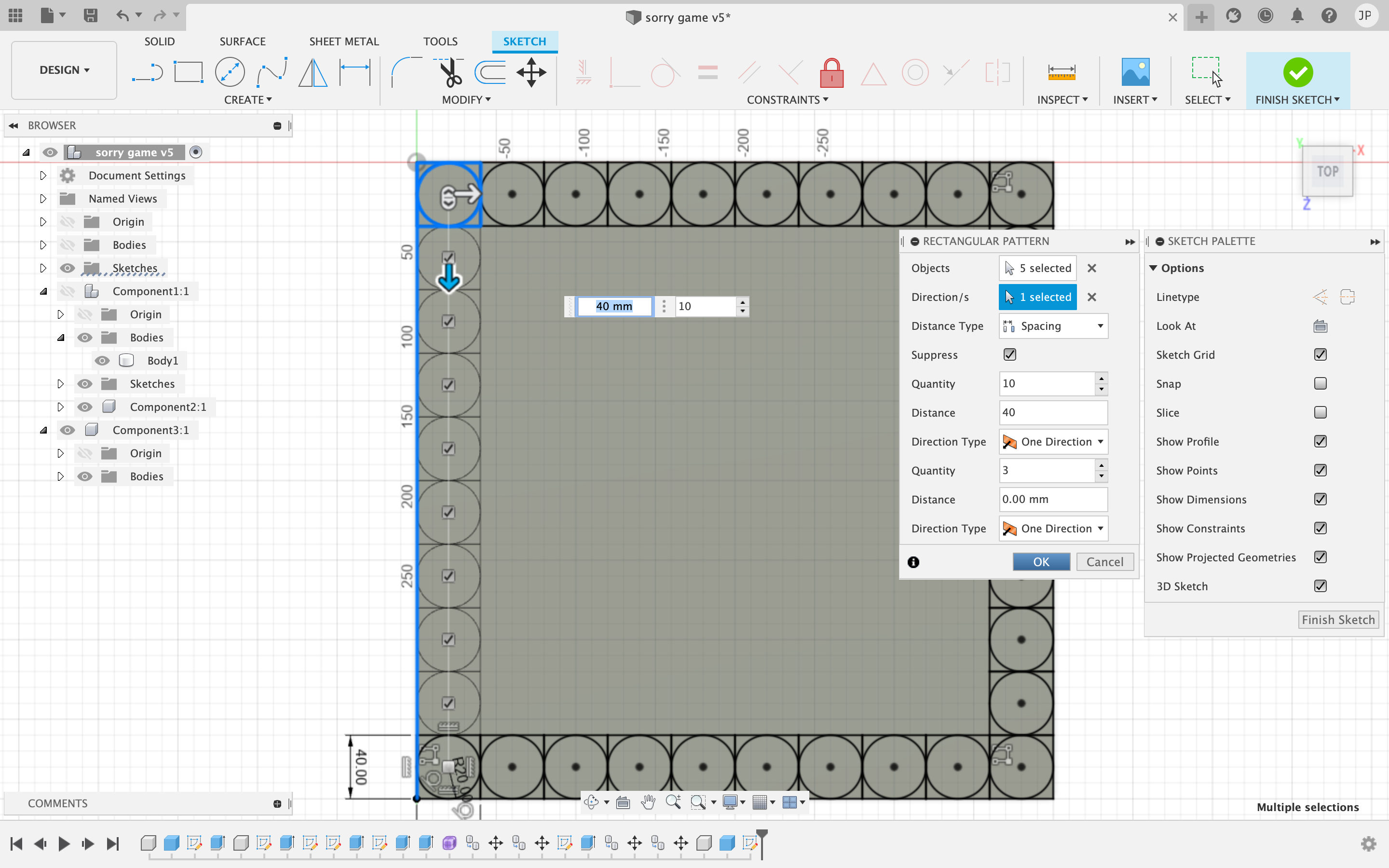Switch to Sheet Metal tab
The image size is (1389, 868).
point(344,41)
